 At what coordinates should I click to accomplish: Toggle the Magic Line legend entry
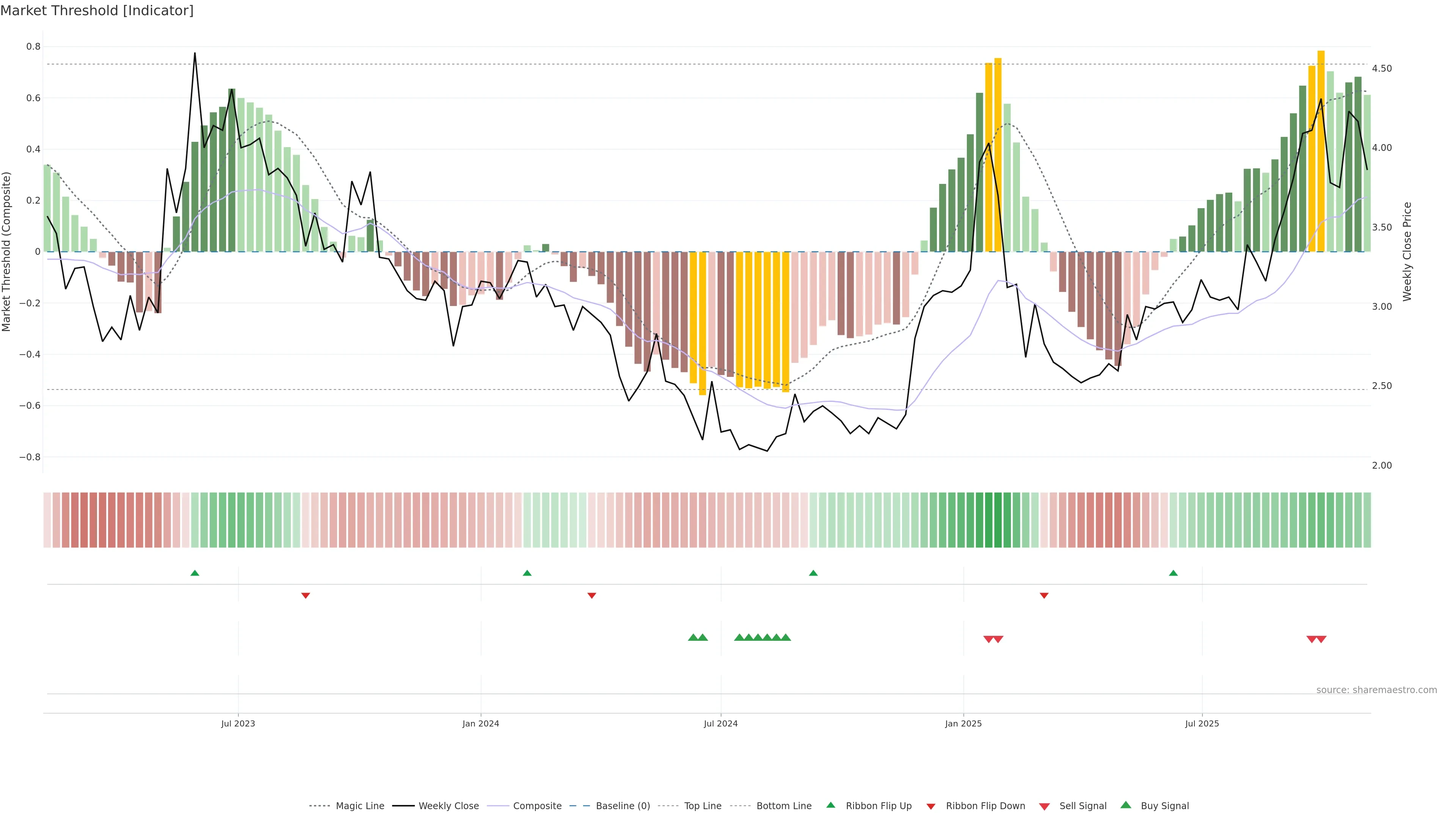pyautogui.click(x=359, y=806)
